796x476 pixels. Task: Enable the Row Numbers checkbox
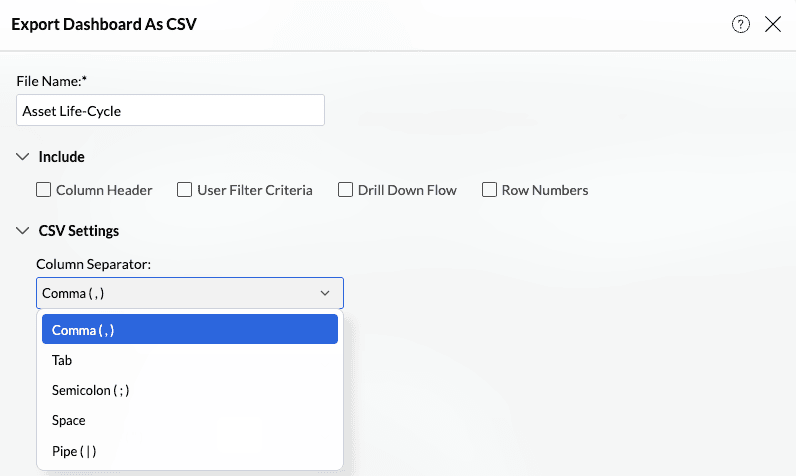point(489,190)
